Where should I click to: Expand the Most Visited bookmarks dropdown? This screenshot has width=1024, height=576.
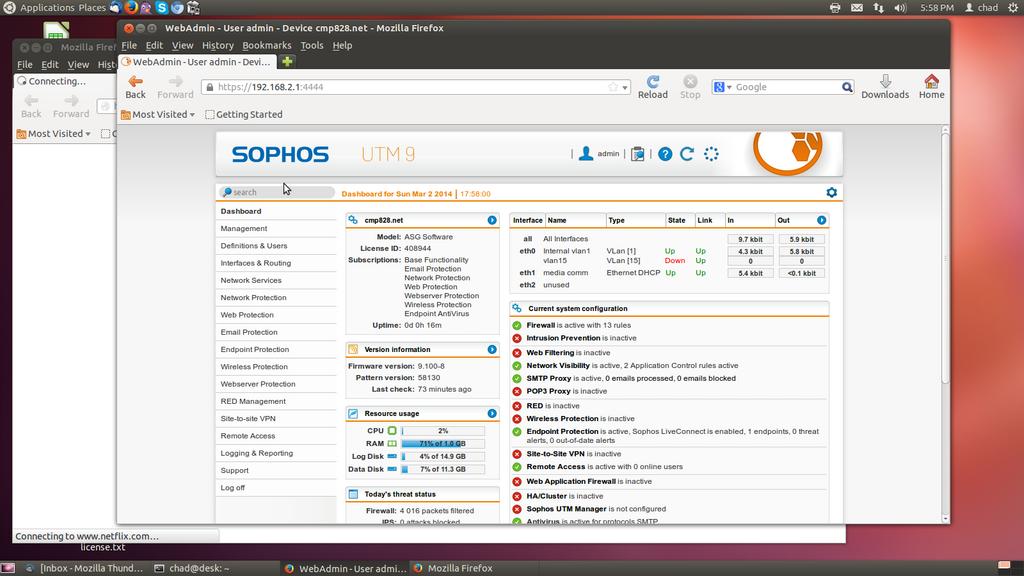click(158, 114)
